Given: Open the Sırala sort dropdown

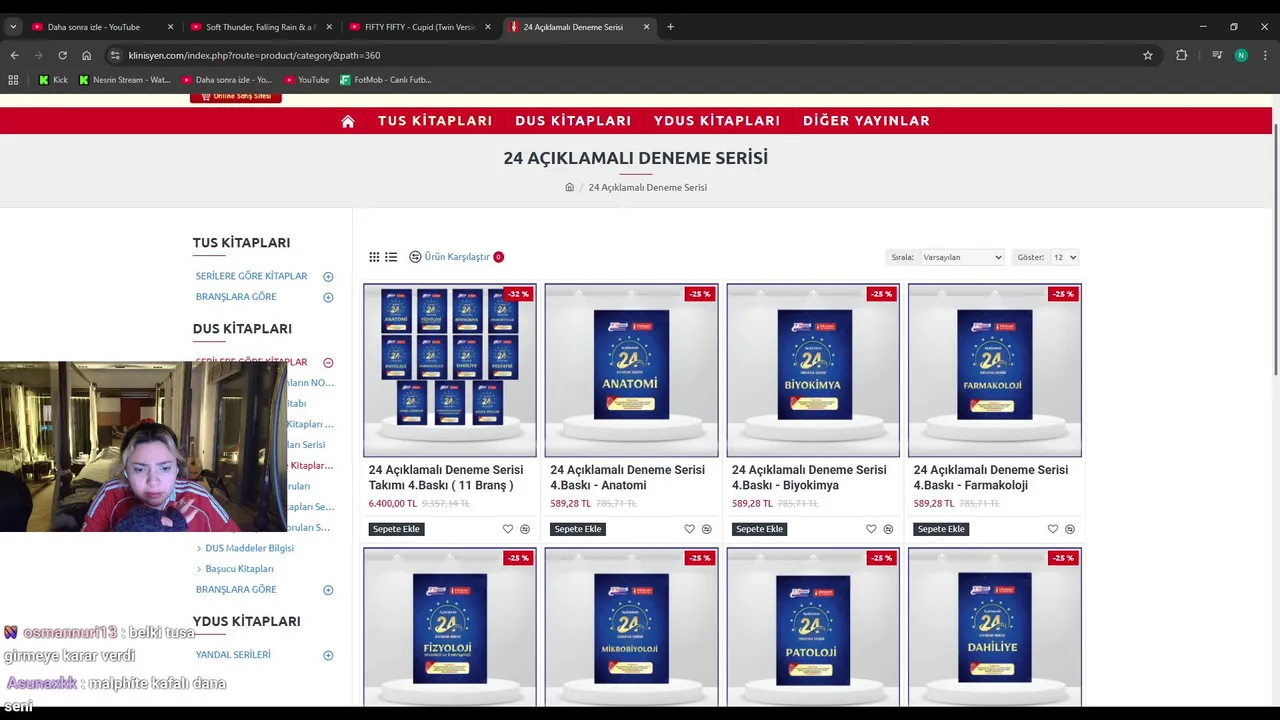Looking at the screenshot, I should click(962, 257).
